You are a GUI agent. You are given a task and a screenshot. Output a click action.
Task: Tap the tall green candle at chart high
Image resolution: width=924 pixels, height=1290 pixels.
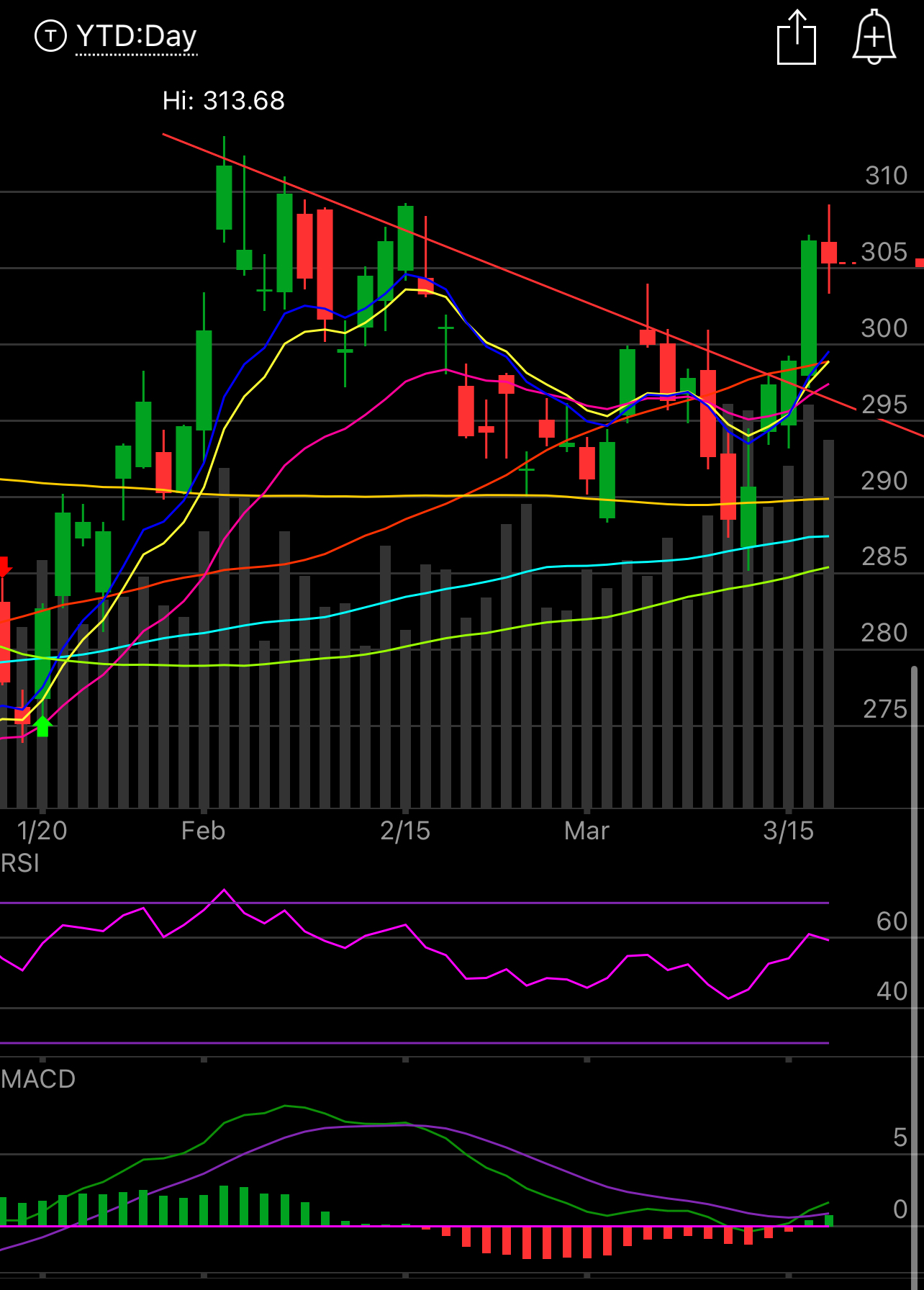coord(224,197)
